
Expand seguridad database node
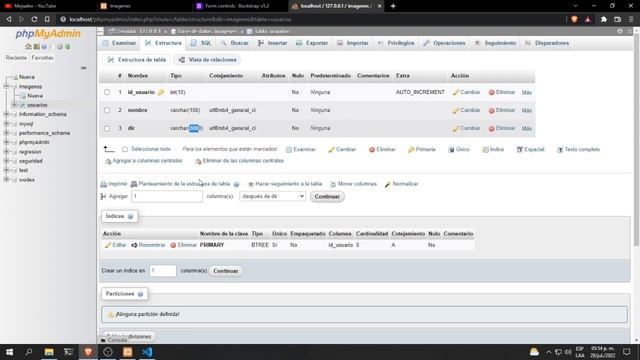tap(6, 161)
